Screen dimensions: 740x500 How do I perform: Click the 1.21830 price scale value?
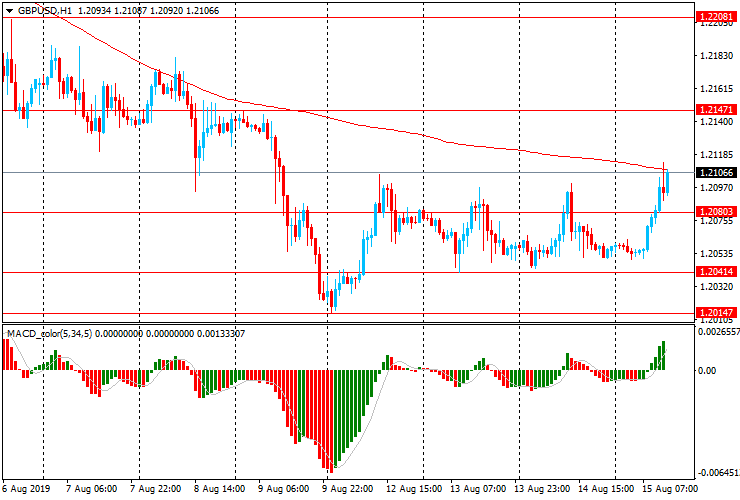[x=716, y=56]
